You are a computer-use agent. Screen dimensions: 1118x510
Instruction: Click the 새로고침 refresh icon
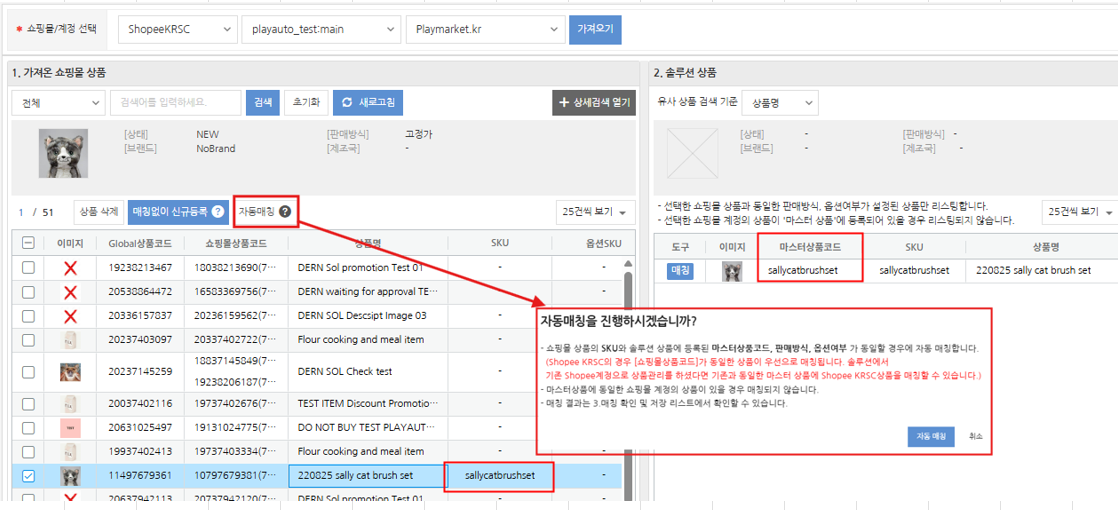tap(347, 103)
